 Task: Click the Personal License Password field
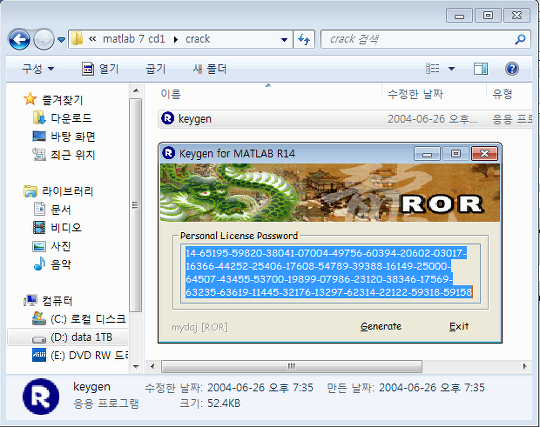tap(330, 273)
